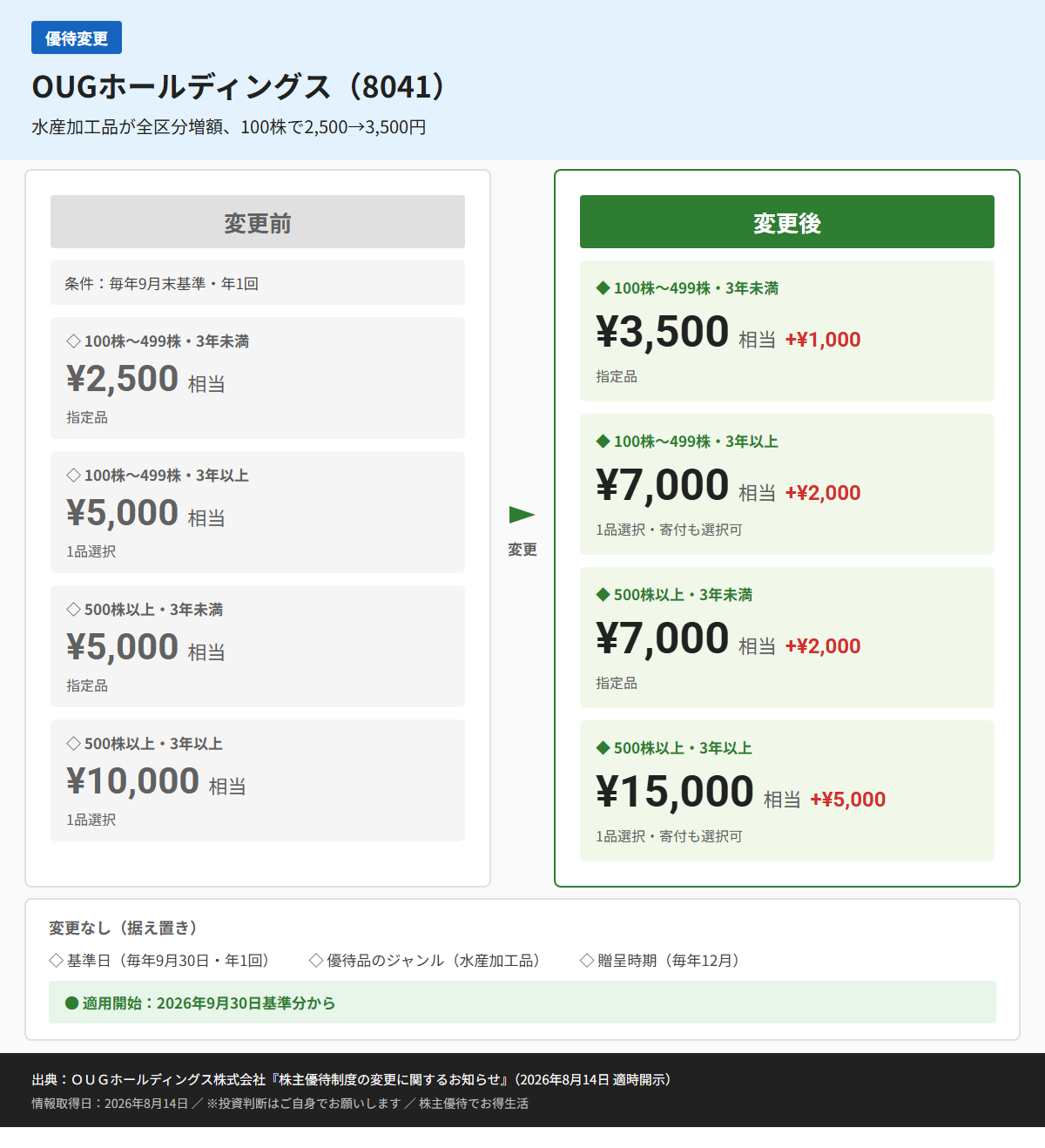Click the outline diamond beside 変更前 500株以上・3年以上
The width and height of the screenshot is (1045, 1148).
[x=73, y=744]
